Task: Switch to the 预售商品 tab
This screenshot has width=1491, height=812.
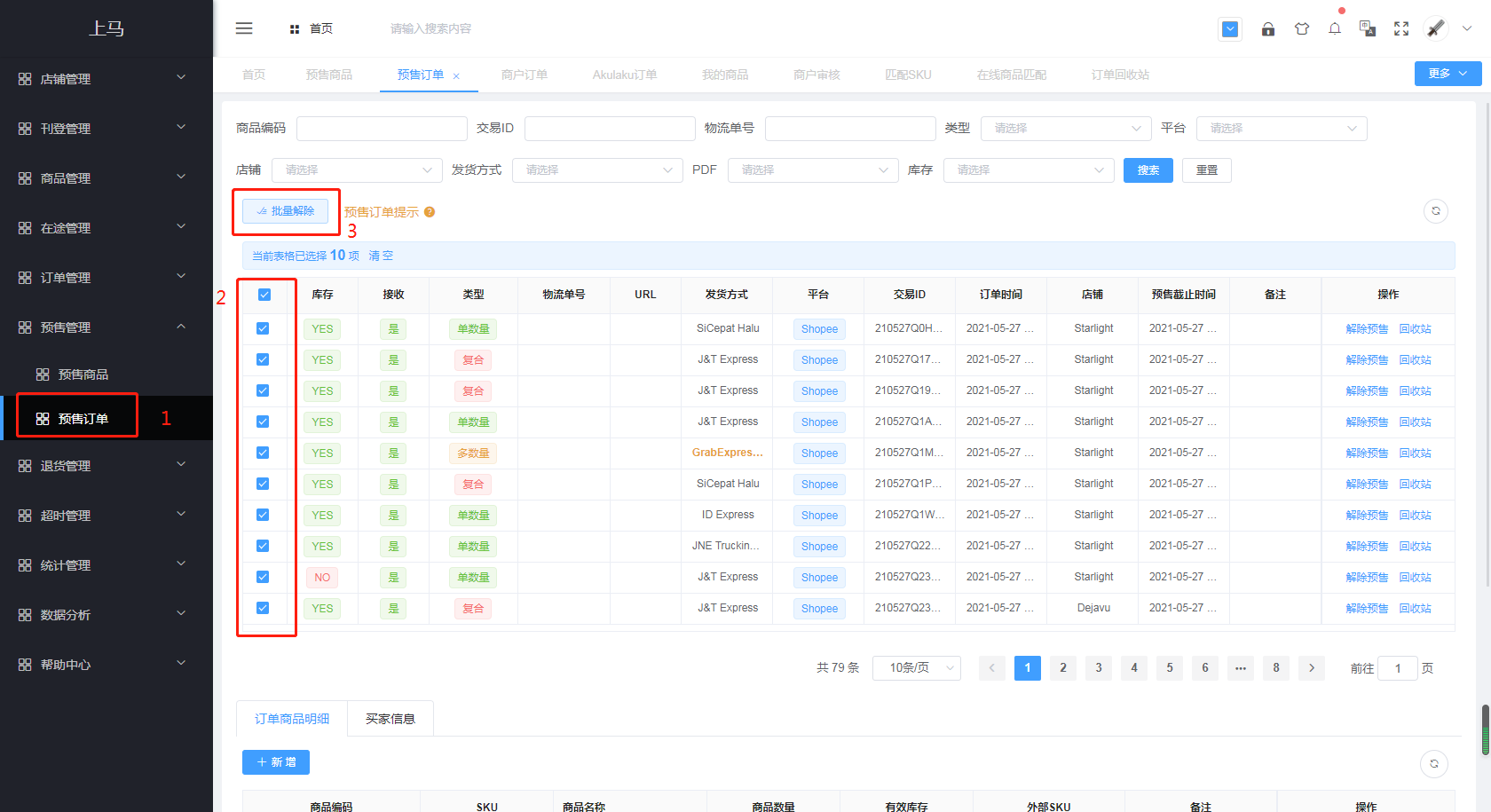Action: point(329,75)
